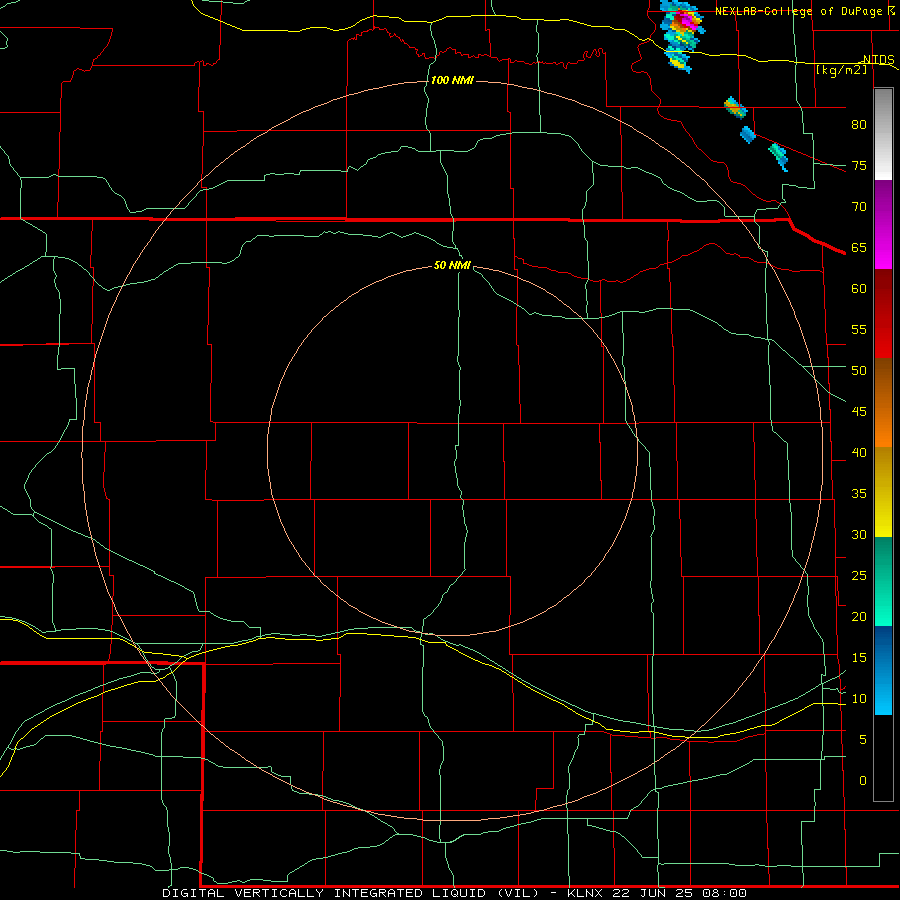This screenshot has height=900, width=900.
Task: Click the red segment of the color bar
Action: pyautogui.click(x=883, y=314)
